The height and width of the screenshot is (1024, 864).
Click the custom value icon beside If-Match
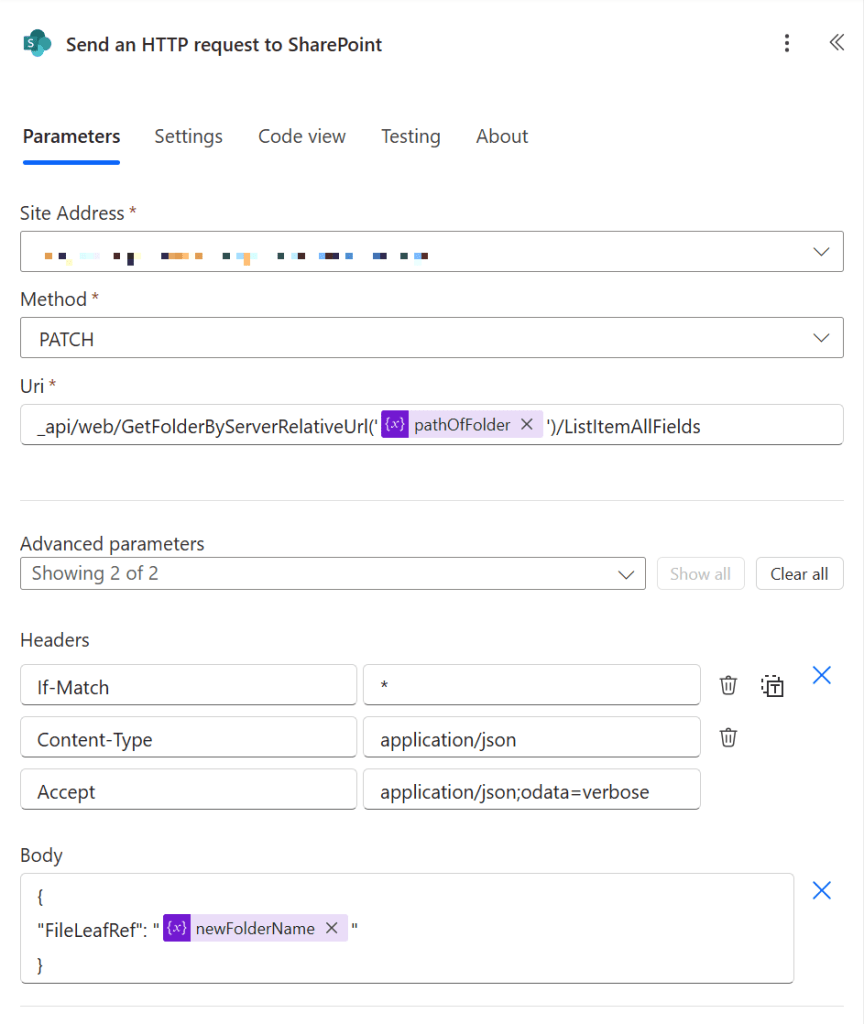pyautogui.click(x=771, y=685)
